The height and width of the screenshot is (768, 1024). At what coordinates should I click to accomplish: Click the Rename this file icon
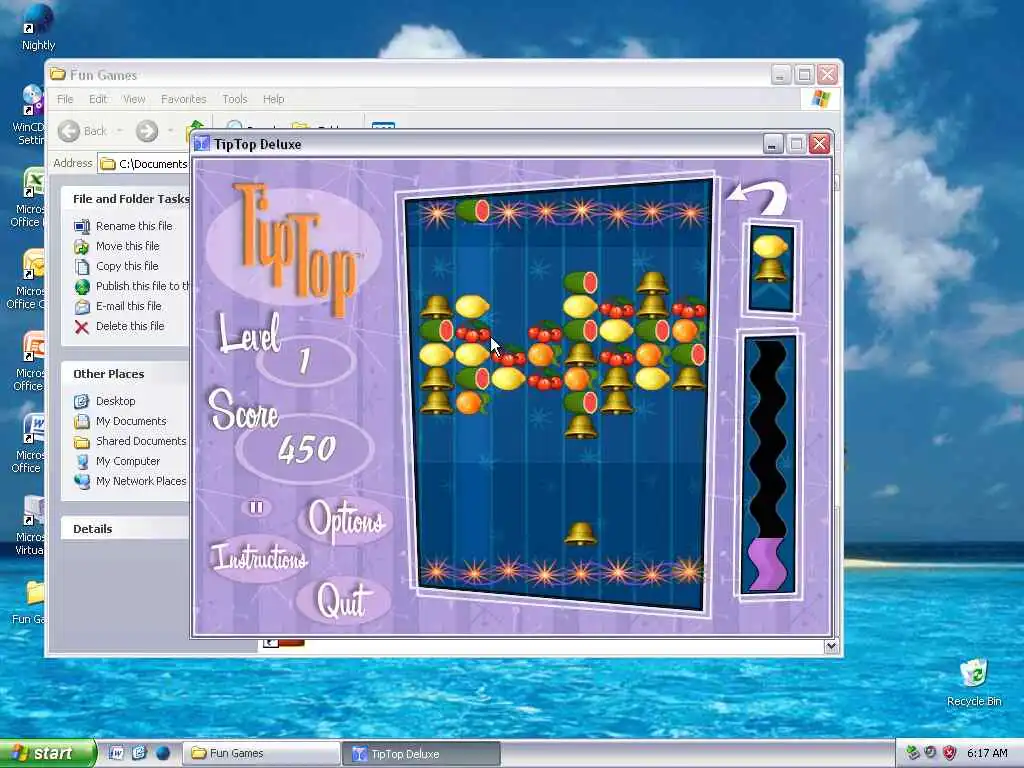pos(82,227)
